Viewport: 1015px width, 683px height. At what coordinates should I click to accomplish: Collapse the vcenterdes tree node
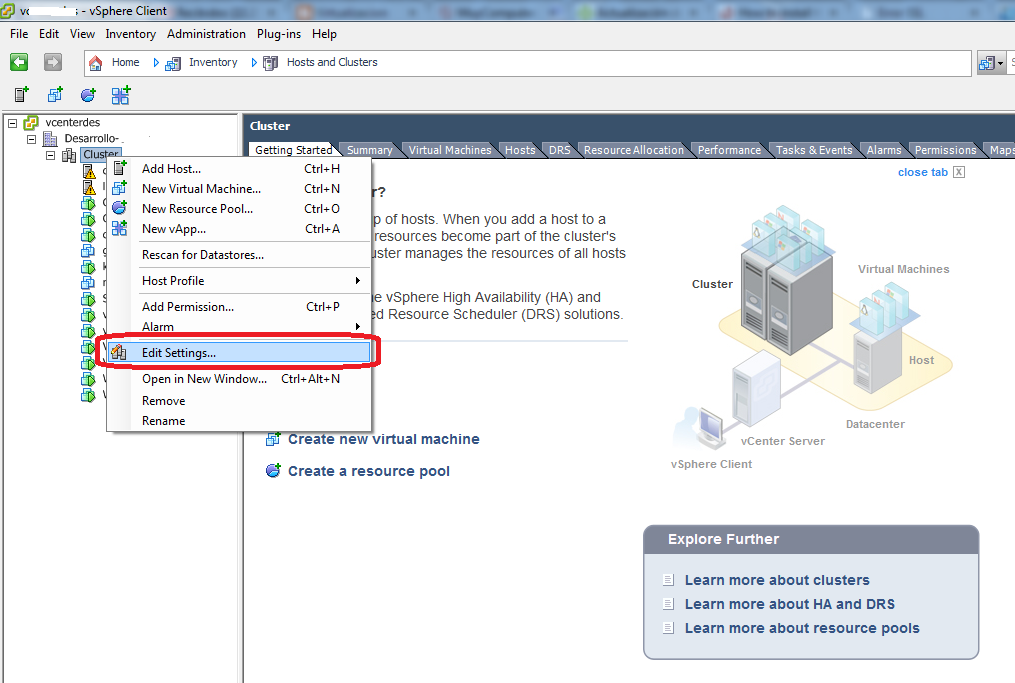coord(13,121)
